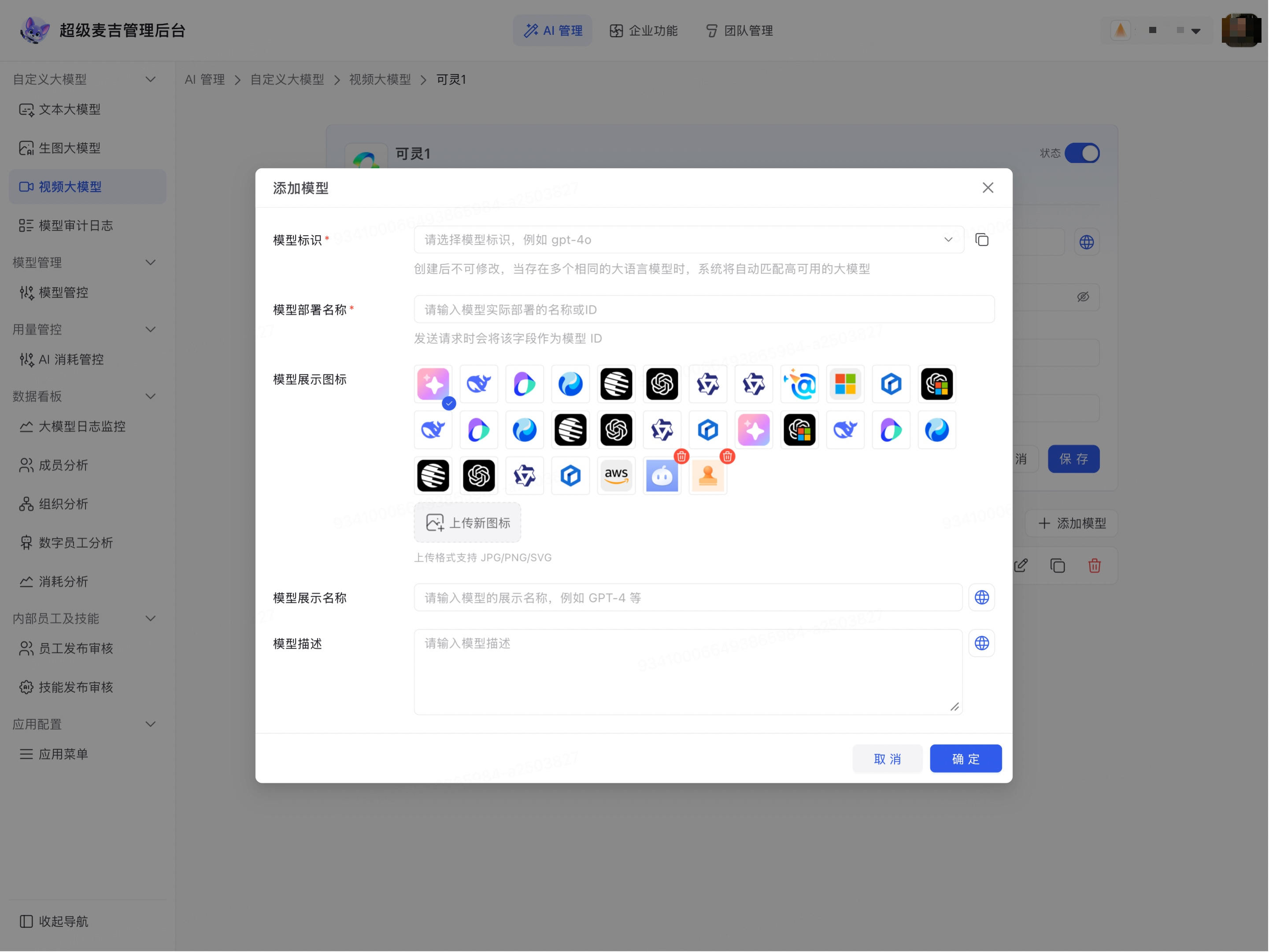This screenshot has width=1269, height=952.
Task: Close the 添加模型 dialog
Action: [x=988, y=188]
